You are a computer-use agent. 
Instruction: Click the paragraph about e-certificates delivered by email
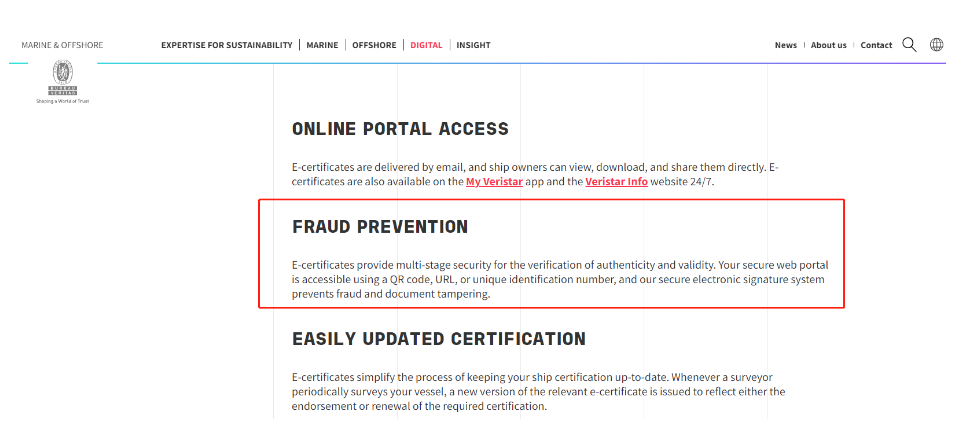[x=535, y=174]
